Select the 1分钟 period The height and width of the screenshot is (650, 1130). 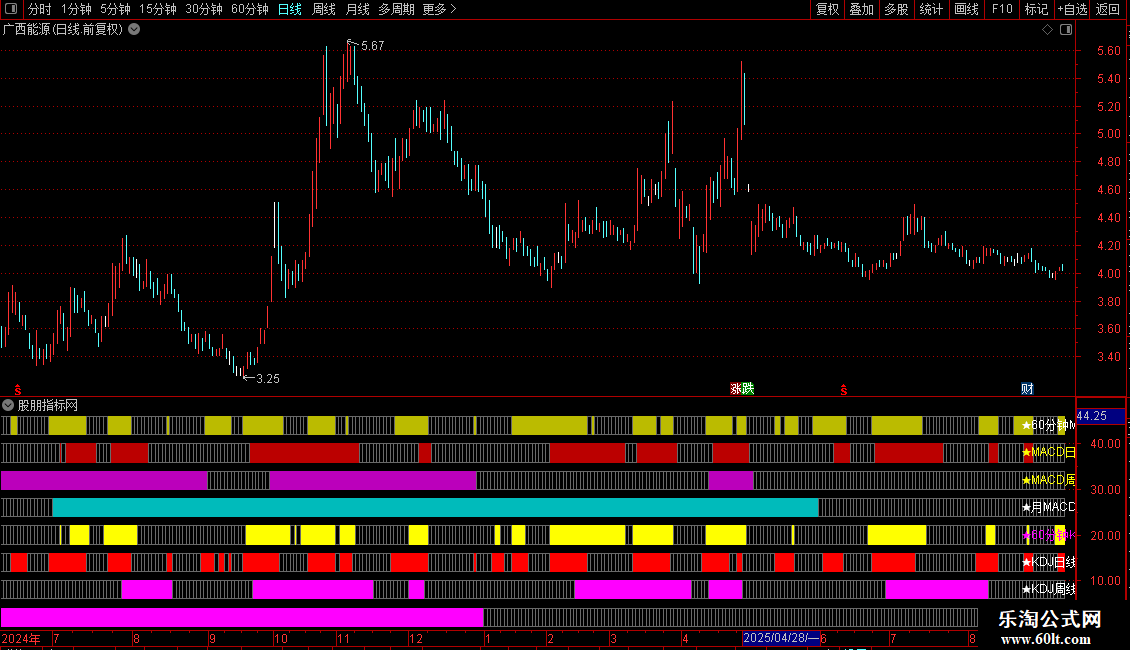(76, 9)
